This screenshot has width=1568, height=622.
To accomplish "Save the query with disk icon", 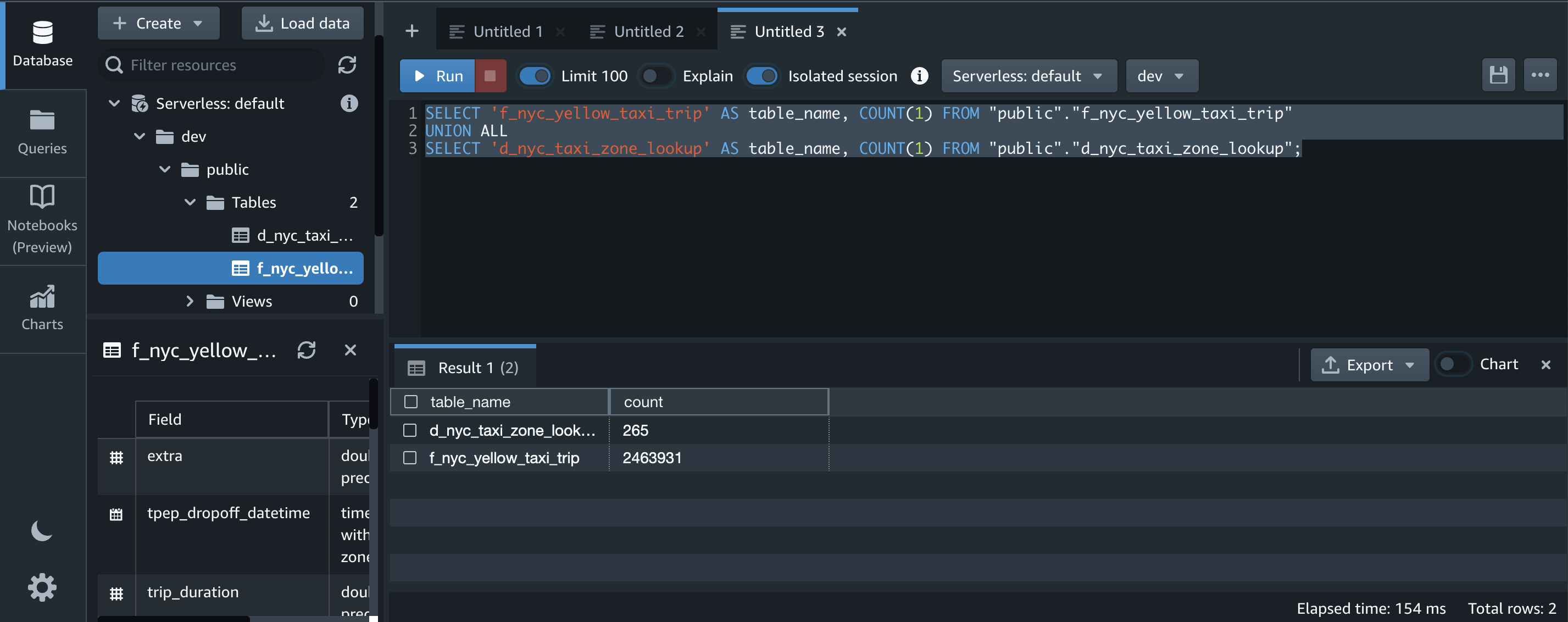I will (1498, 75).
